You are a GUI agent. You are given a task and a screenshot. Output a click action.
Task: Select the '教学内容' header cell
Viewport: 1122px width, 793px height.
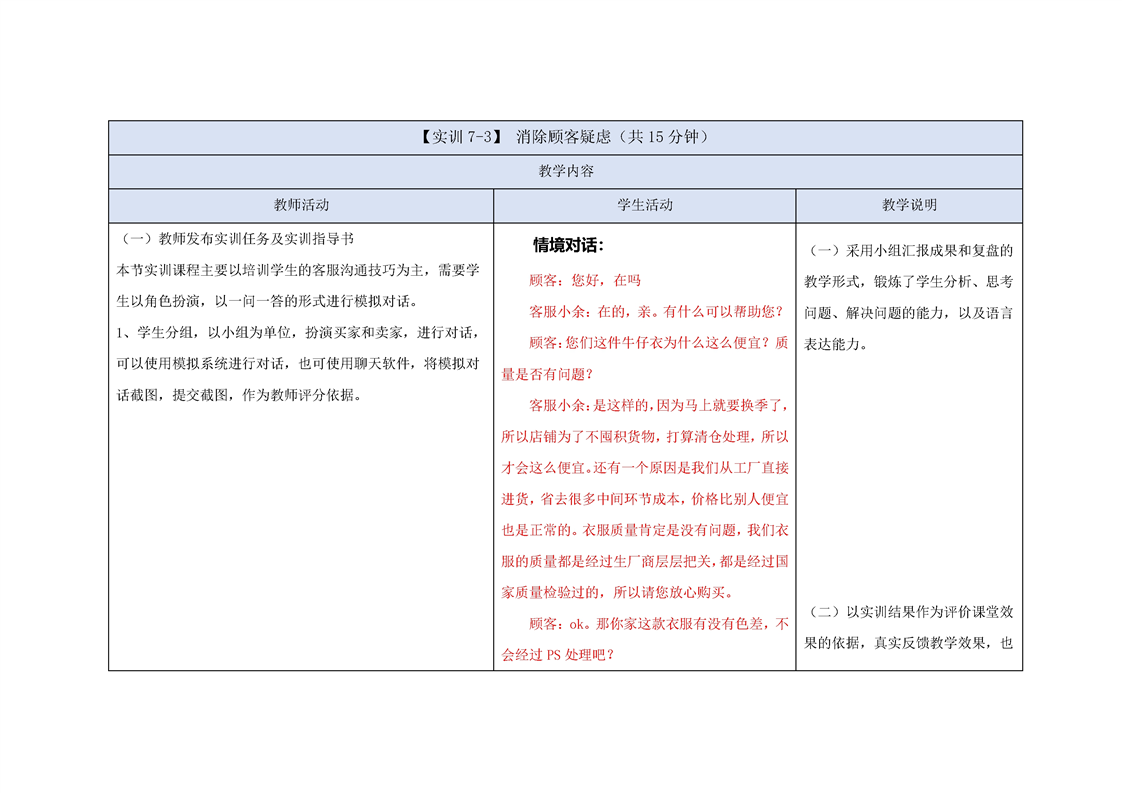(565, 171)
